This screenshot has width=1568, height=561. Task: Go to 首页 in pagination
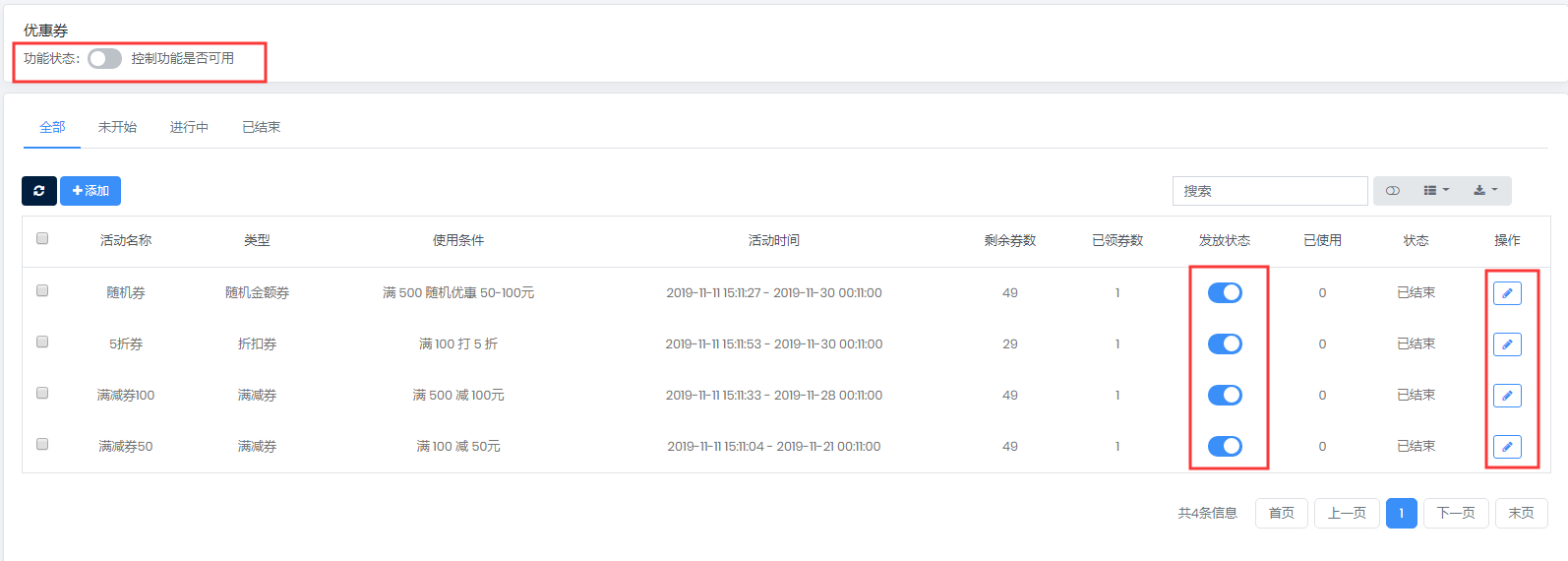click(1282, 514)
